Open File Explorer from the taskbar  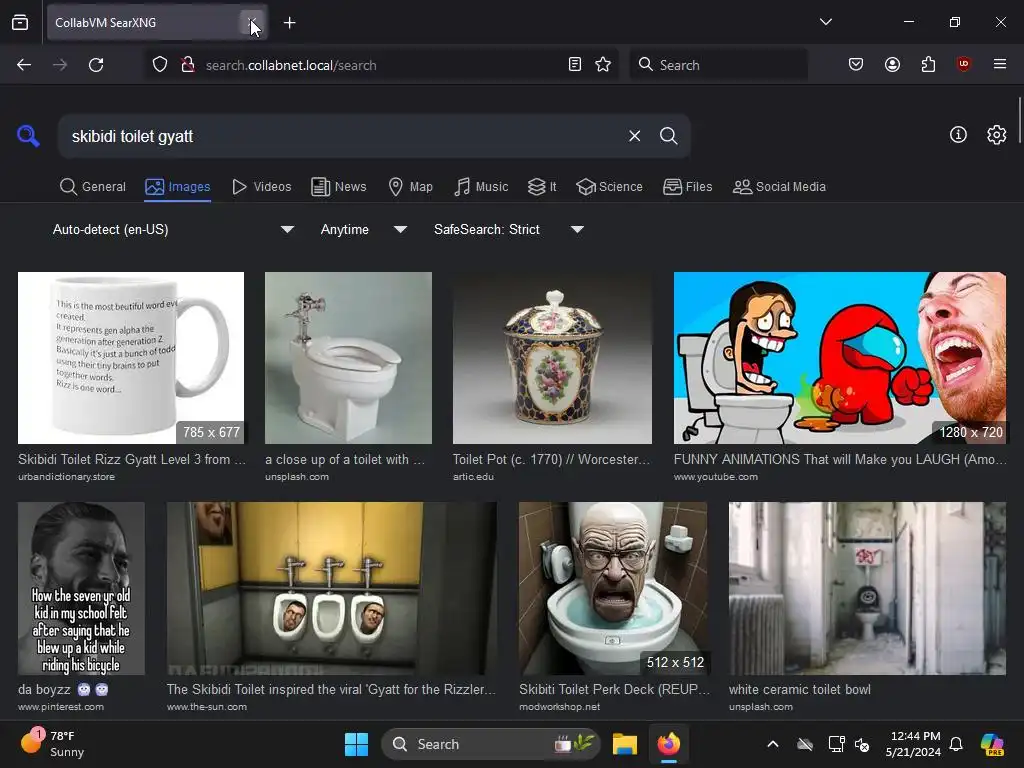click(624, 744)
